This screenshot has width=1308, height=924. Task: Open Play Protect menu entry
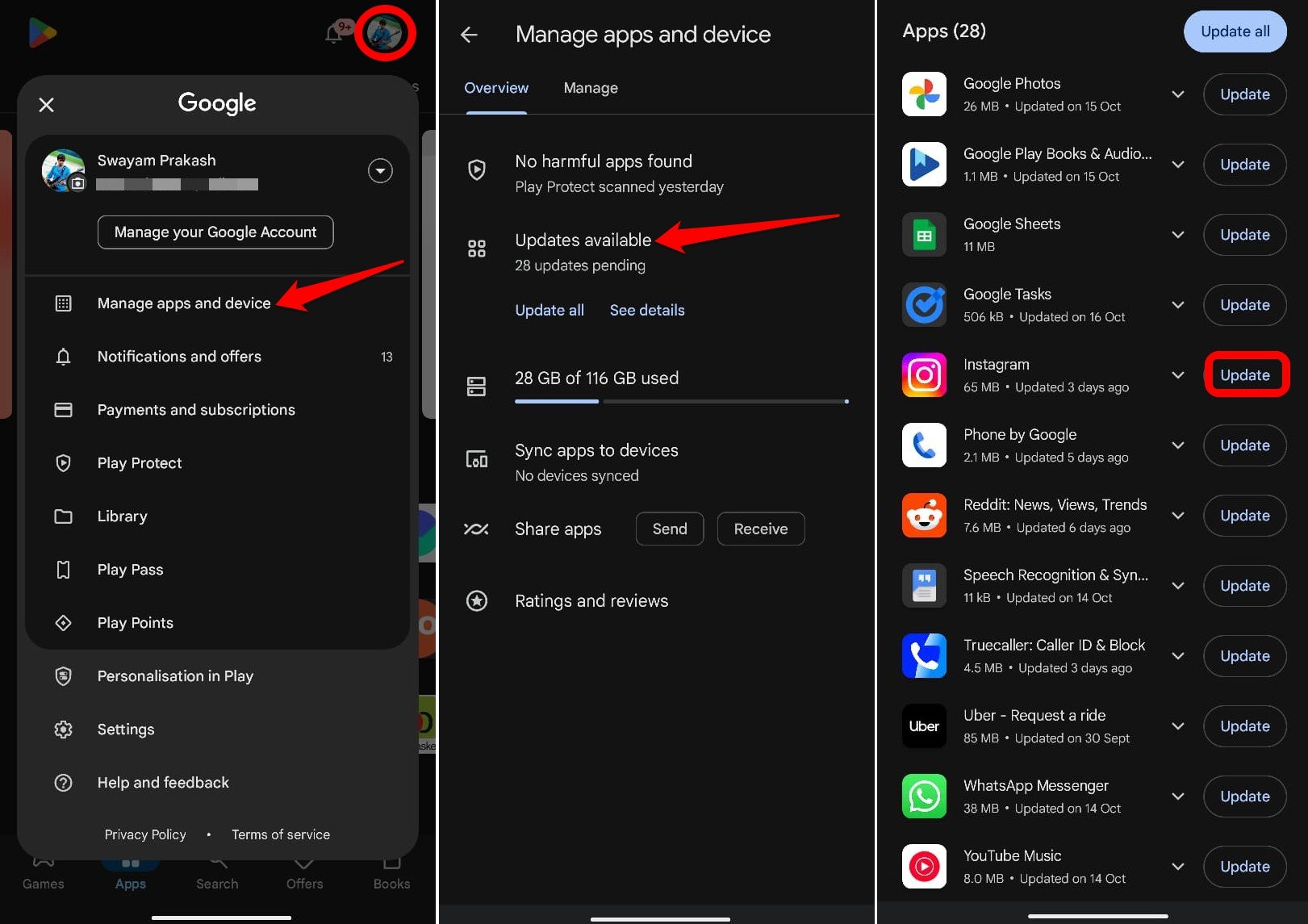(218, 463)
